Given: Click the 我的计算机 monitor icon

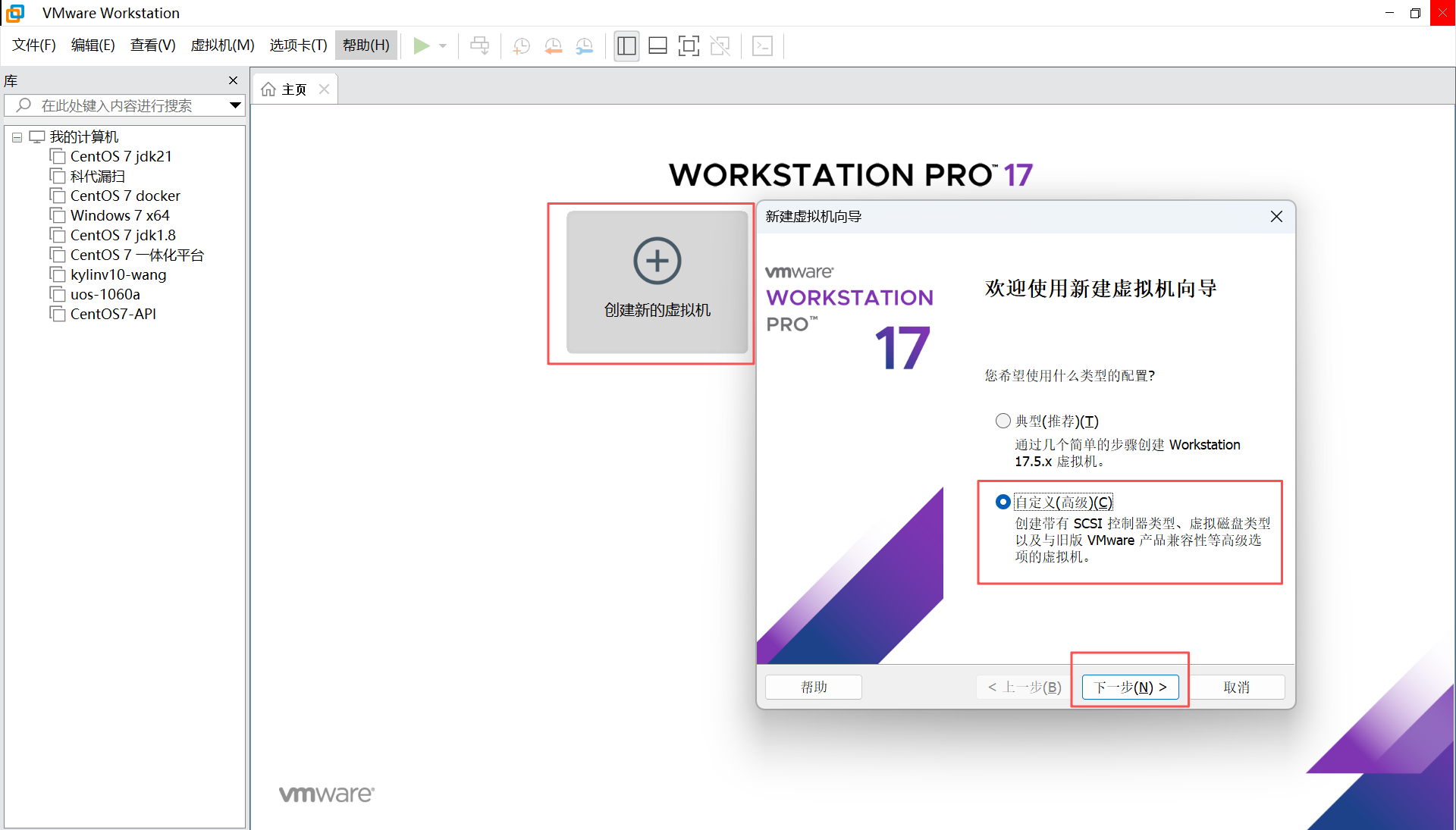Looking at the screenshot, I should (x=37, y=136).
